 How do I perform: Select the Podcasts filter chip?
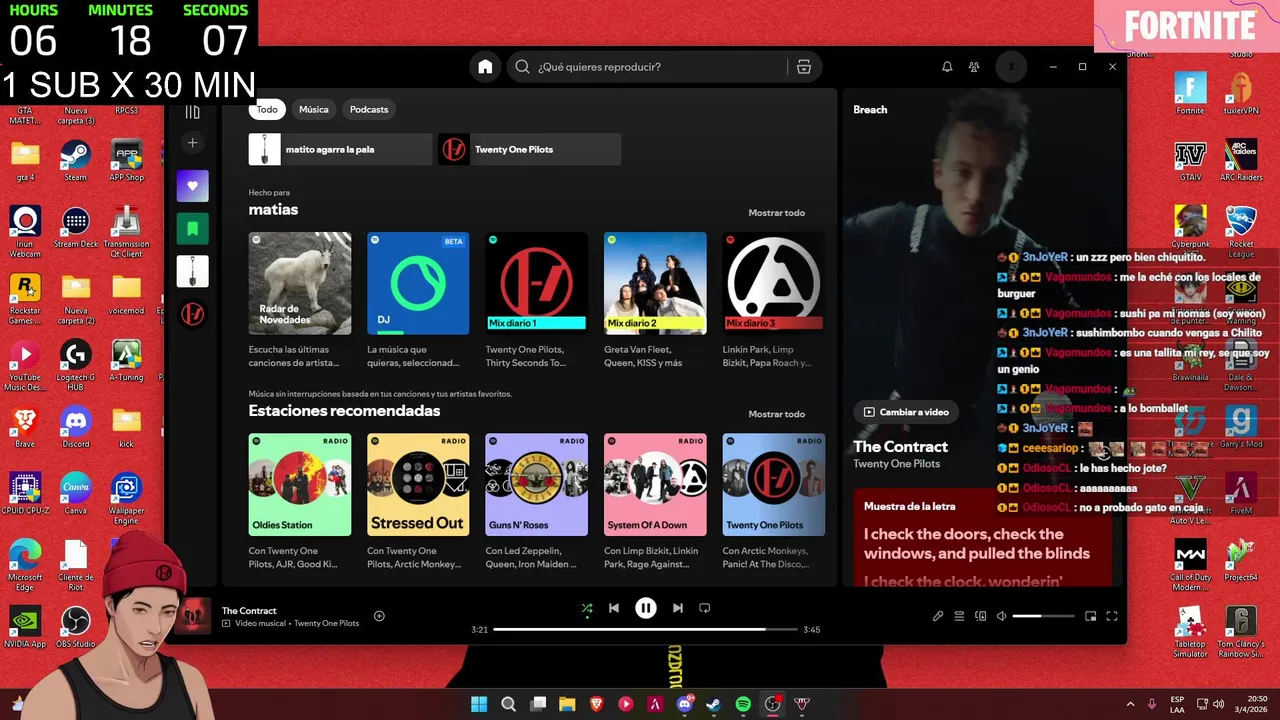[x=369, y=109]
